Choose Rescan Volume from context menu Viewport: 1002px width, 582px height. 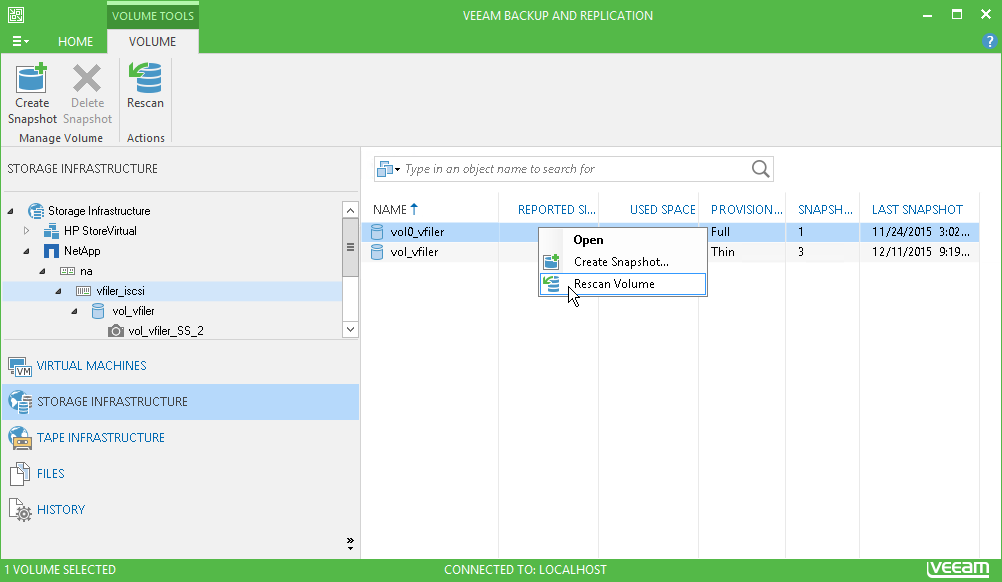click(x=614, y=284)
